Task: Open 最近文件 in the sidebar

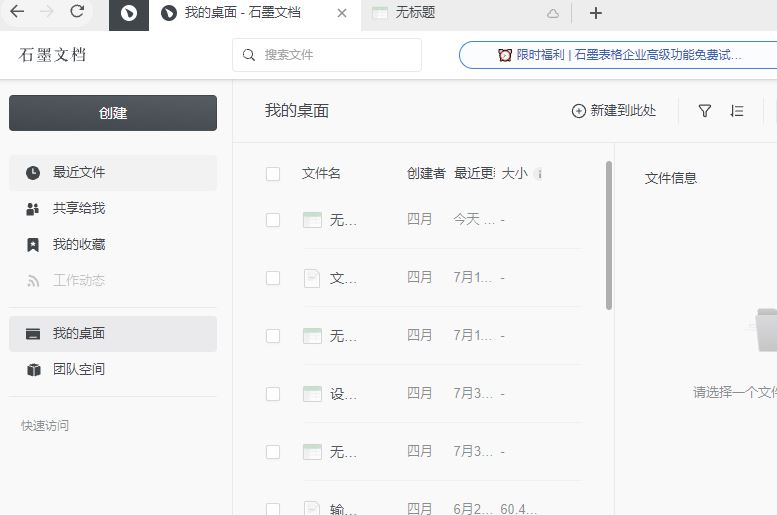Action: pos(113,172)
